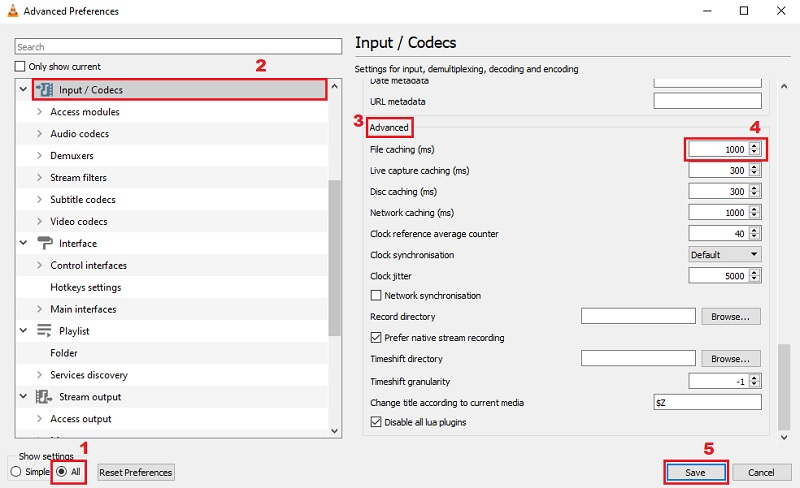Click the Change title according to media field
Viewport: 800px width, 488px height.
tap(707, 402)
